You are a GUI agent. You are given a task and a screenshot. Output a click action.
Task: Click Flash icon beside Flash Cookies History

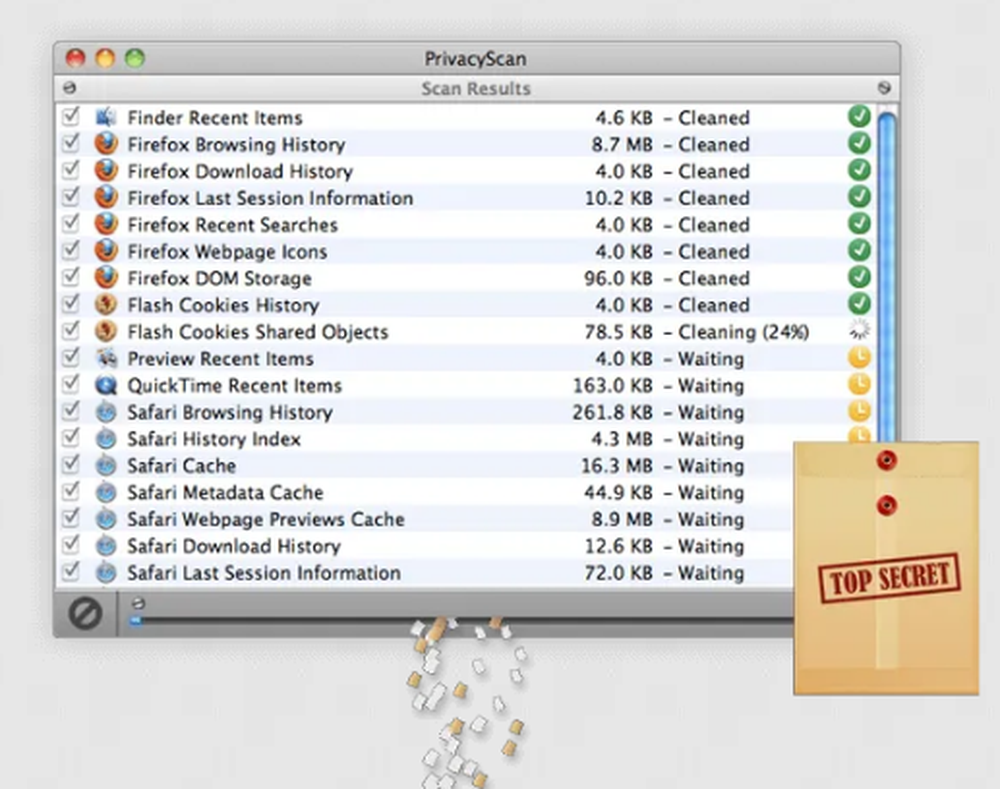point(106,305)
